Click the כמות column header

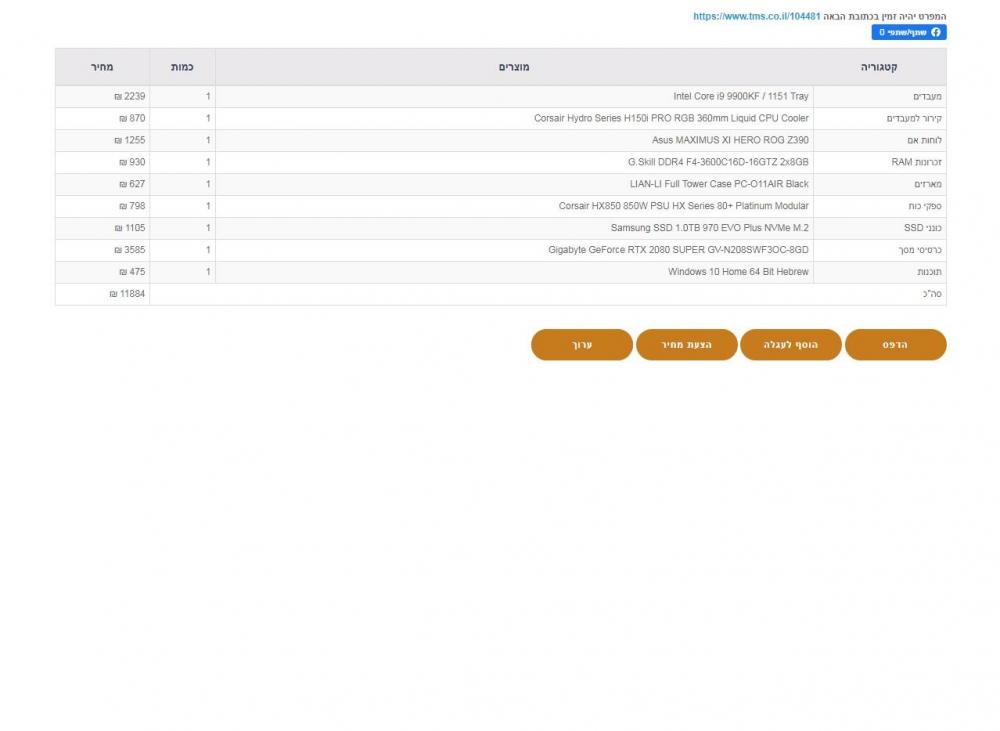(x=182, y=67)
